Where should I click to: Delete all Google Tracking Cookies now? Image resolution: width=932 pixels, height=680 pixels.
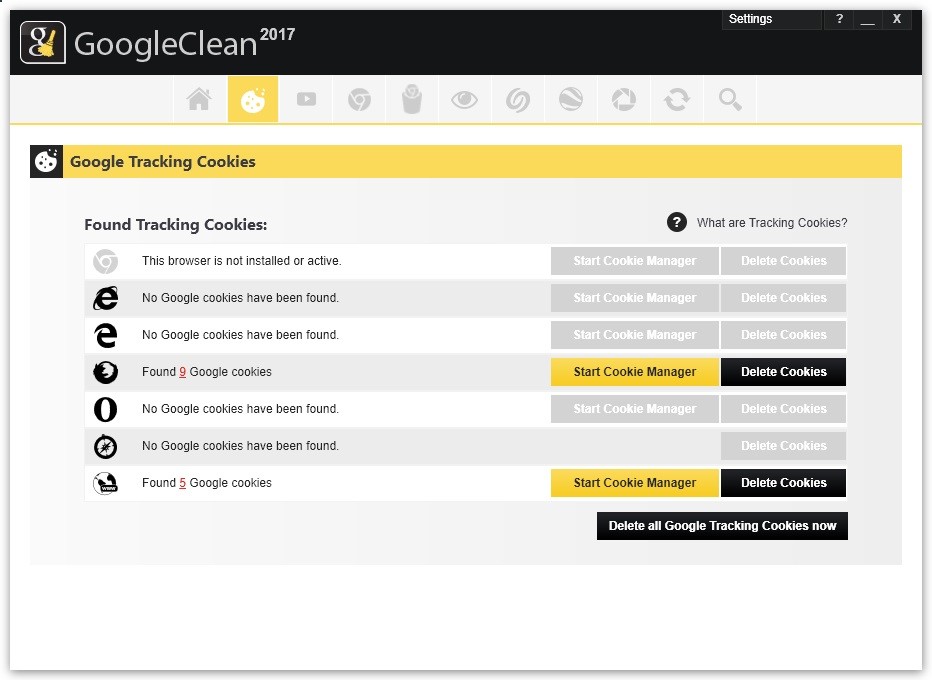click(x=722, y=526)
